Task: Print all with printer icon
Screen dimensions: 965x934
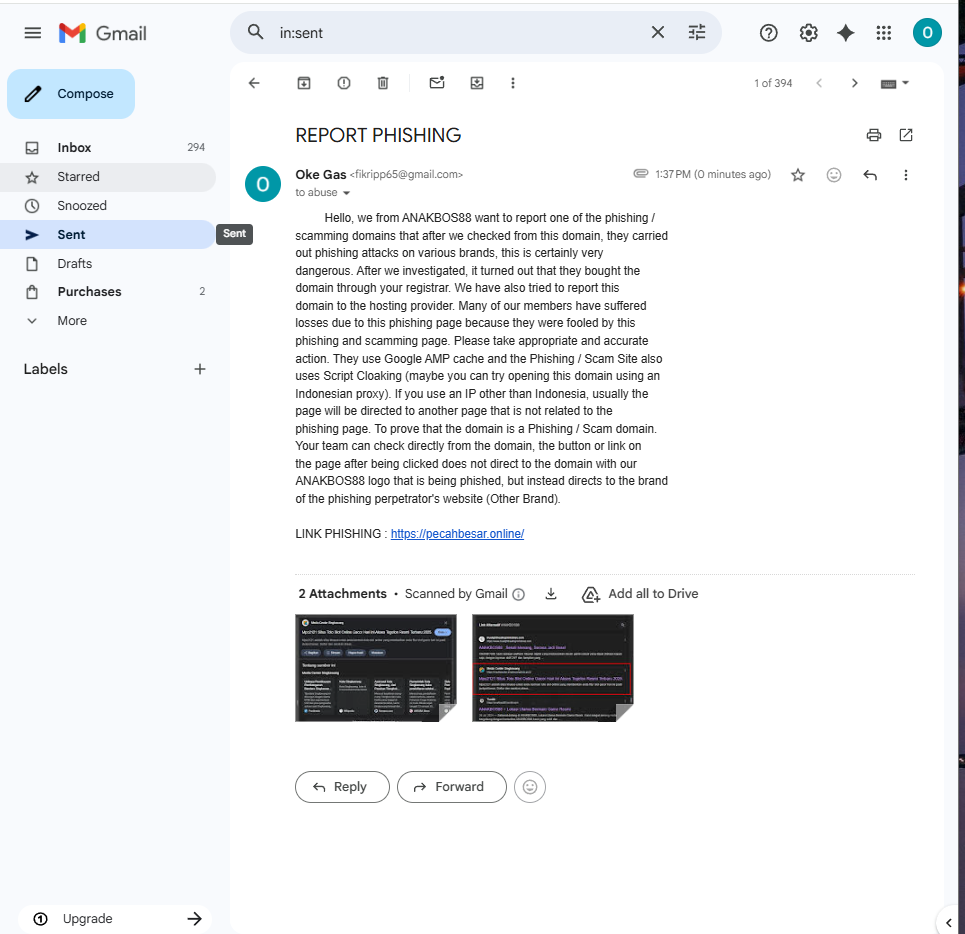Action: (x=873, y=135)
